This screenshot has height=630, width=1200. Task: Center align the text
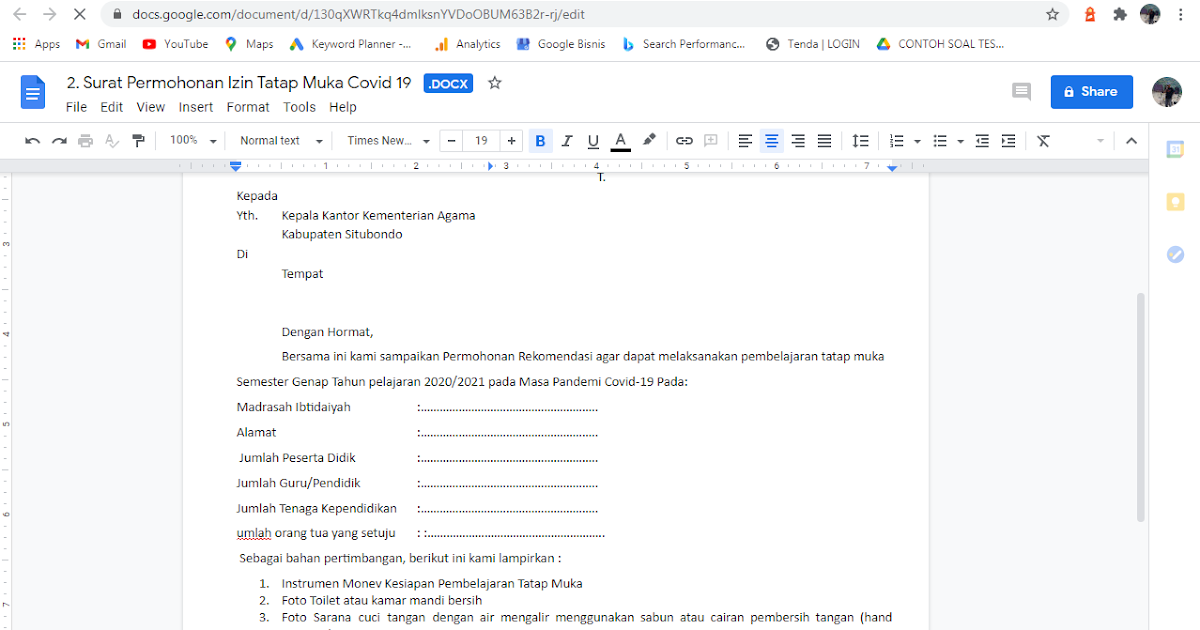(771, 141)
